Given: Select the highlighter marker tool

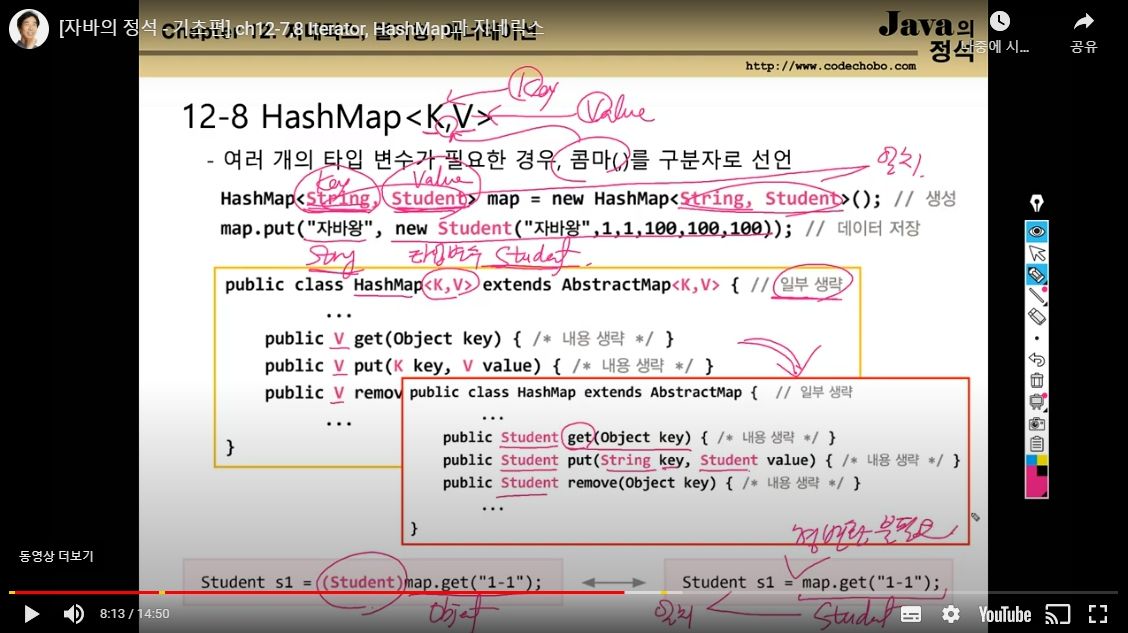Looking at the screenshot, I should [x=1037, y=274].
